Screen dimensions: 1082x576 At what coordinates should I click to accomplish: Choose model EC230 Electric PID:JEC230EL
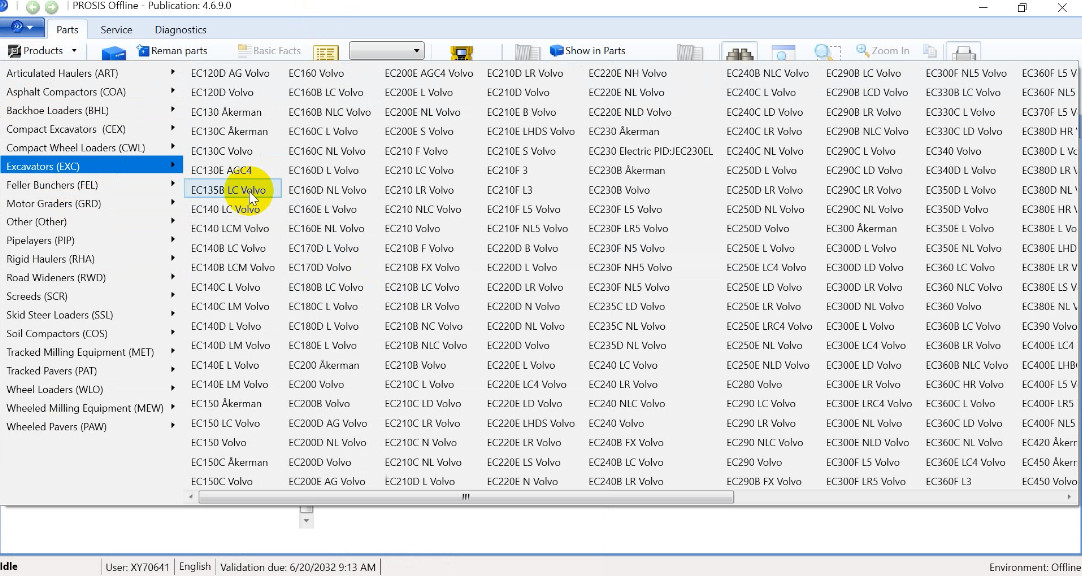[x=651, y=151]
